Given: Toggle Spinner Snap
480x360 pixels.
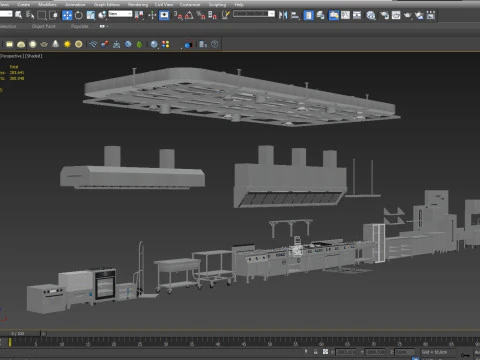Looking at the screenshot, I should point(212,15).
